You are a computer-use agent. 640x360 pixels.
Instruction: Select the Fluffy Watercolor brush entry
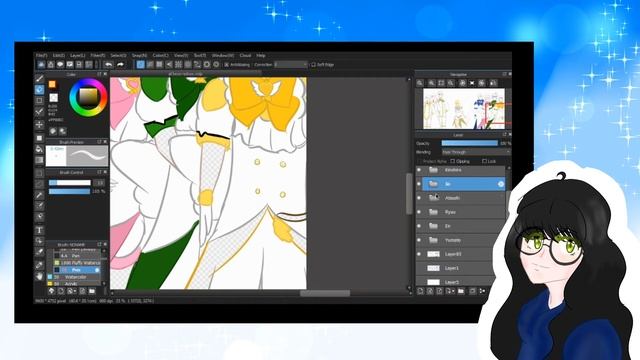pos(77,263)
